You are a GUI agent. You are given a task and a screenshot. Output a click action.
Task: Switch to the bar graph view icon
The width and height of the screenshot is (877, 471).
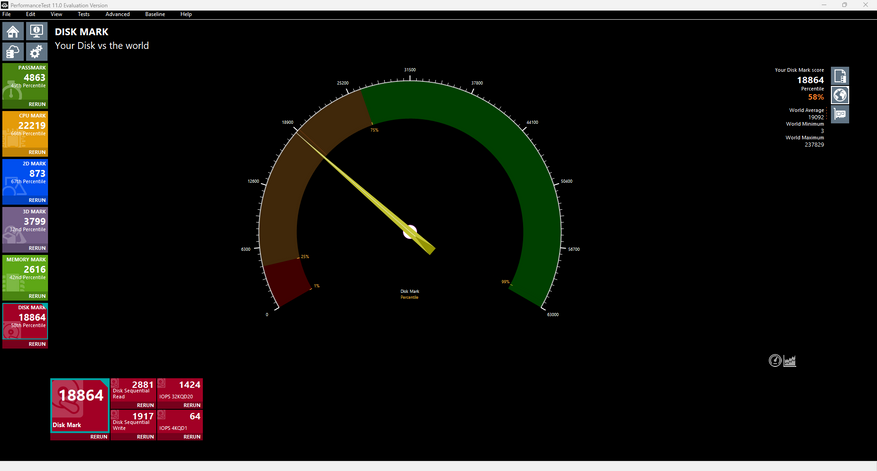789,361
